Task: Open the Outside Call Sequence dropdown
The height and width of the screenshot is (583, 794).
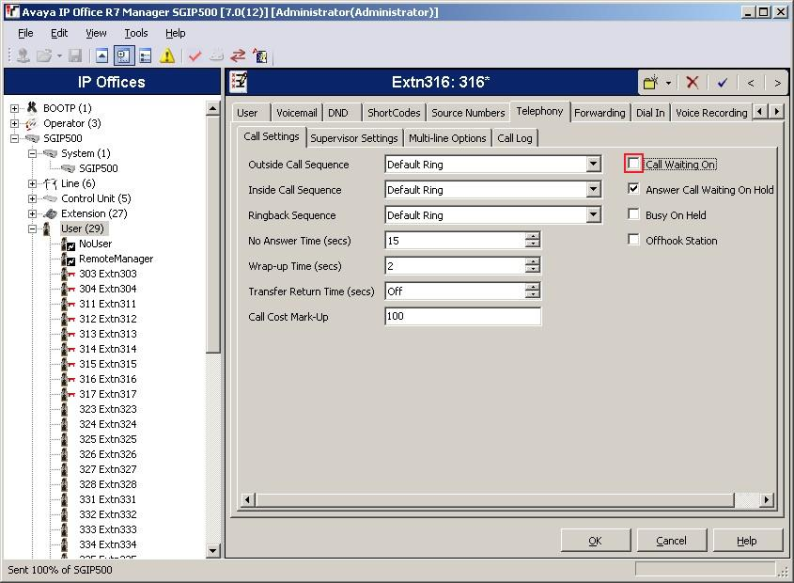Action: coord(593,164)
